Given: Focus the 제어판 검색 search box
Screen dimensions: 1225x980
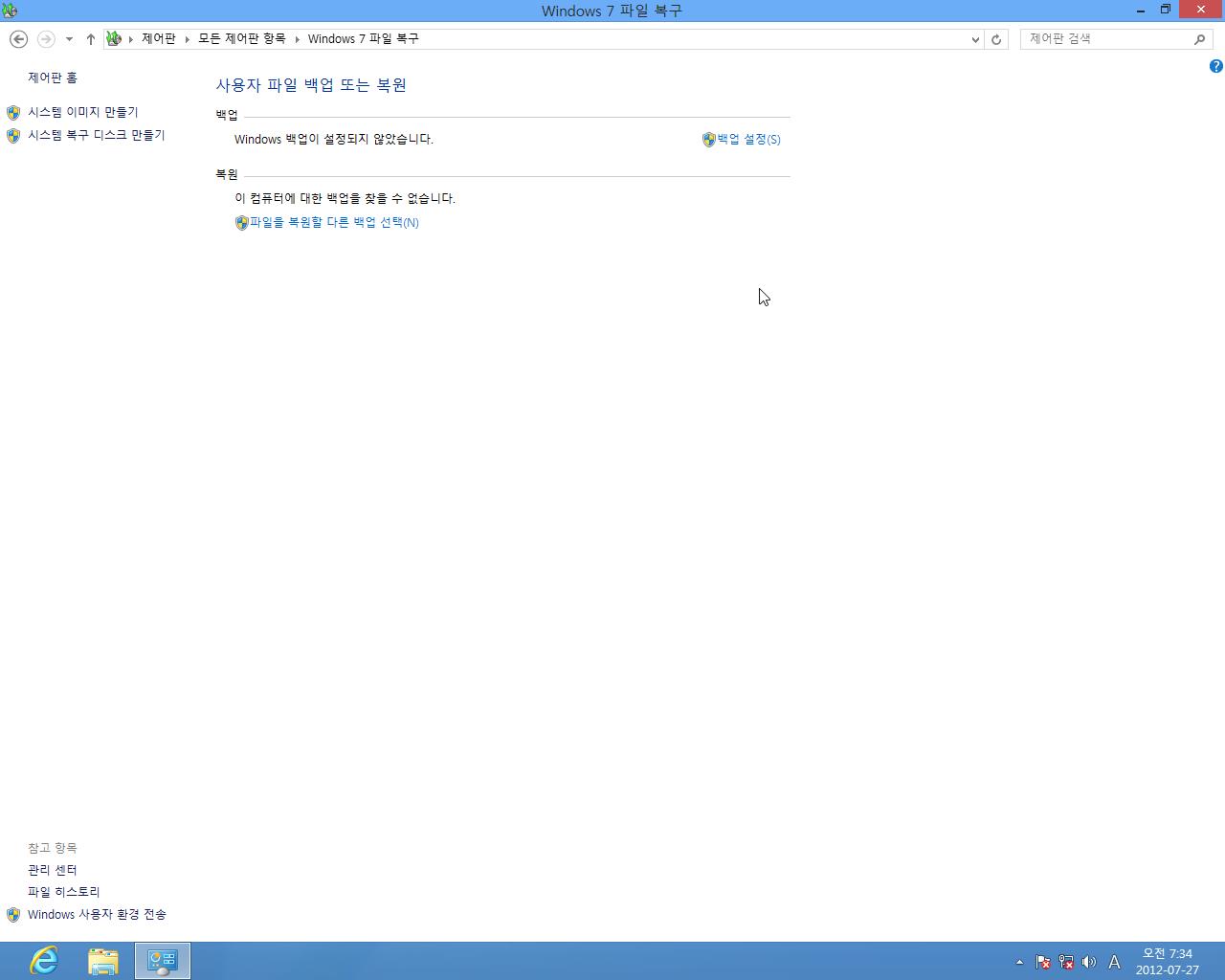Looking at the screenshot, I should (x=1106, y=39).
